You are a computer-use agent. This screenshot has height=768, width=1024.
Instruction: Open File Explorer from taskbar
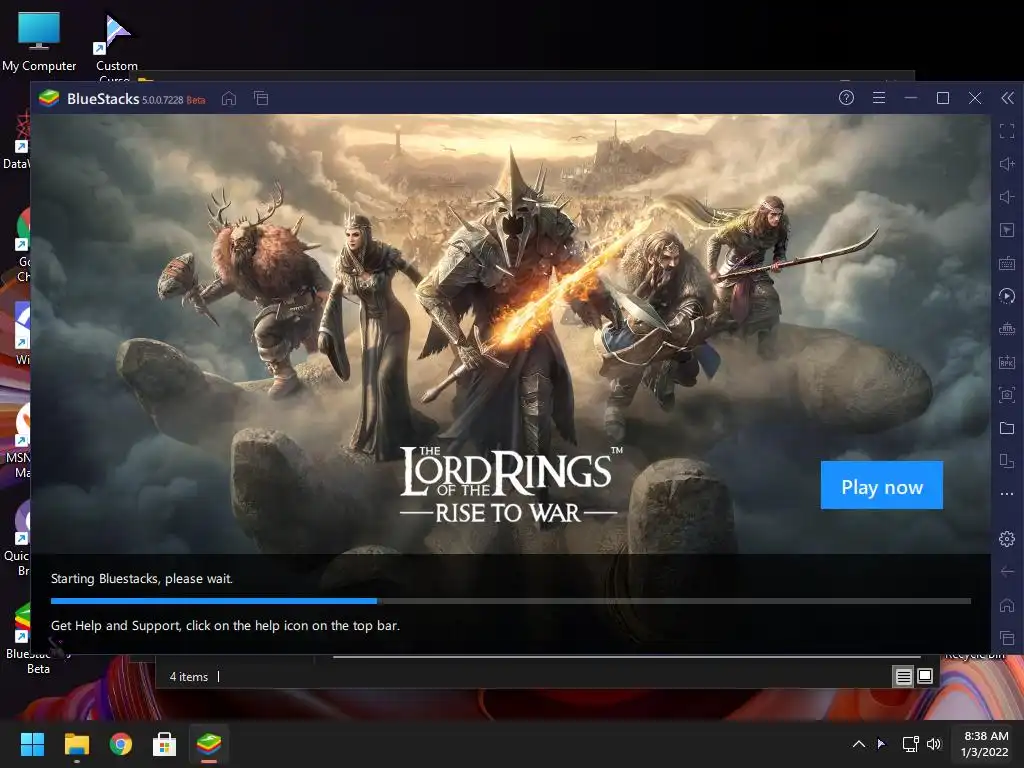pyautogui.click(x=76, y=744)
